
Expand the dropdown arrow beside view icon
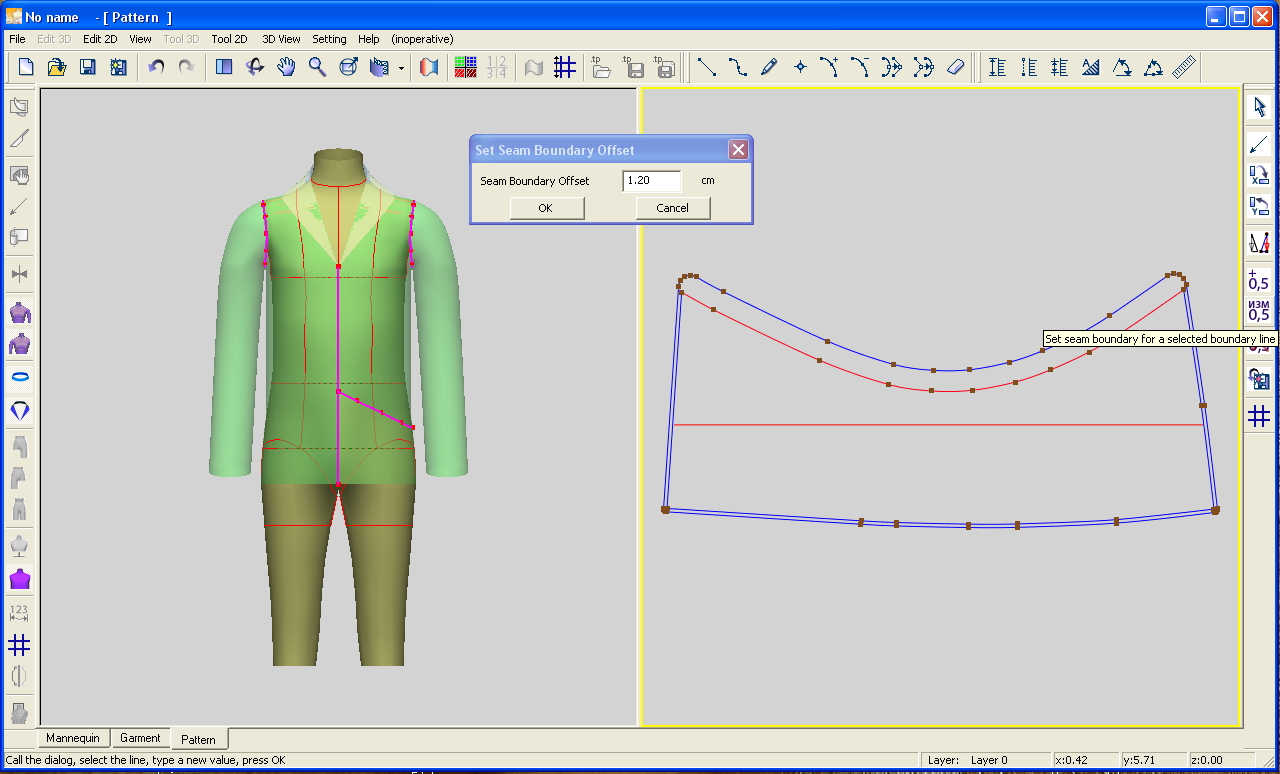click(401, 68)
